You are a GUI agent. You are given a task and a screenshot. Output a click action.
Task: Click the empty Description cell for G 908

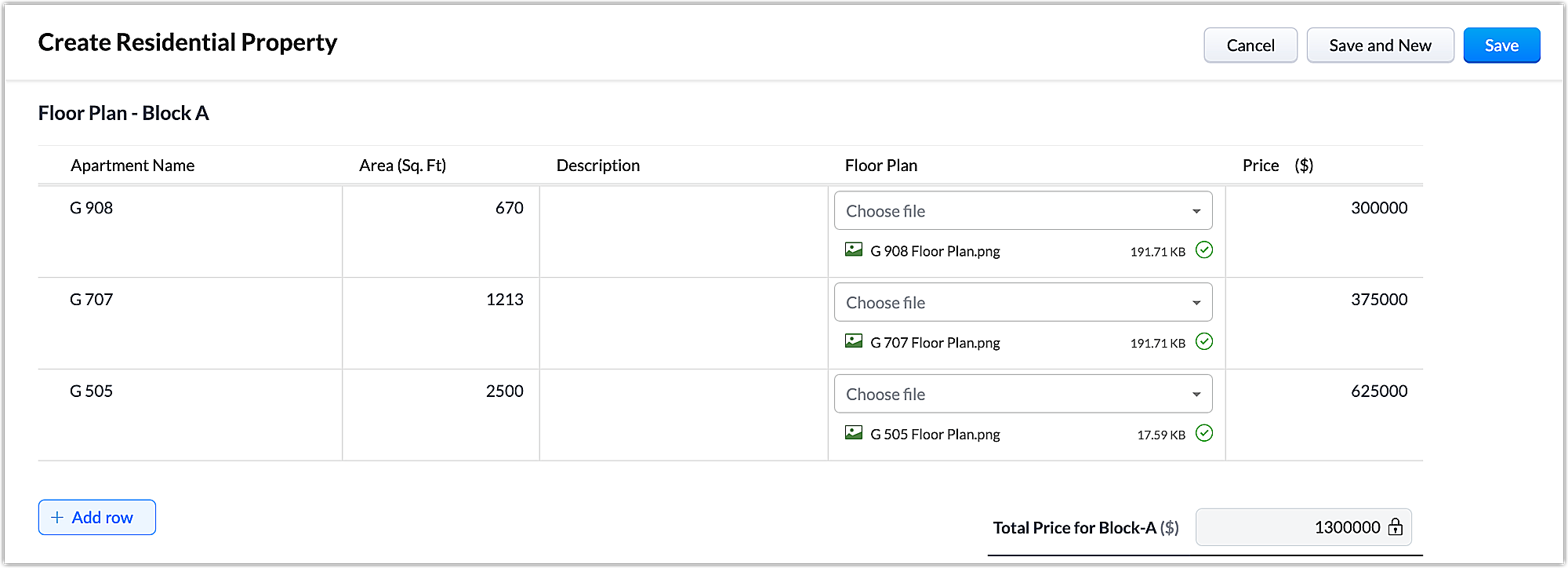tap(683, 231)
